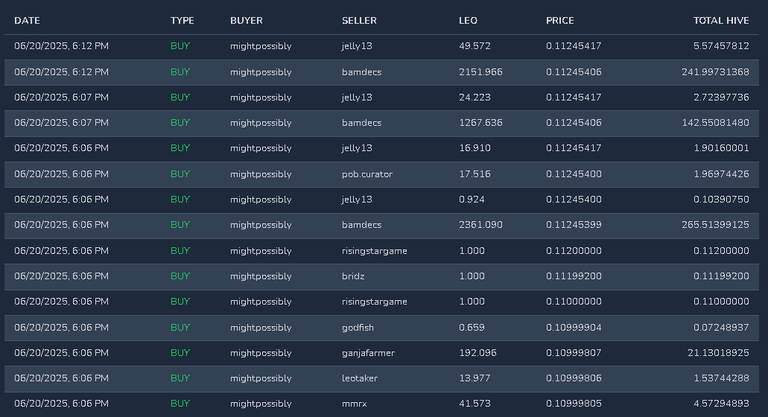Click buyer mightpossibly in godfish row
The height and width of the screenshot is (417, 768).
coord(261,327)
